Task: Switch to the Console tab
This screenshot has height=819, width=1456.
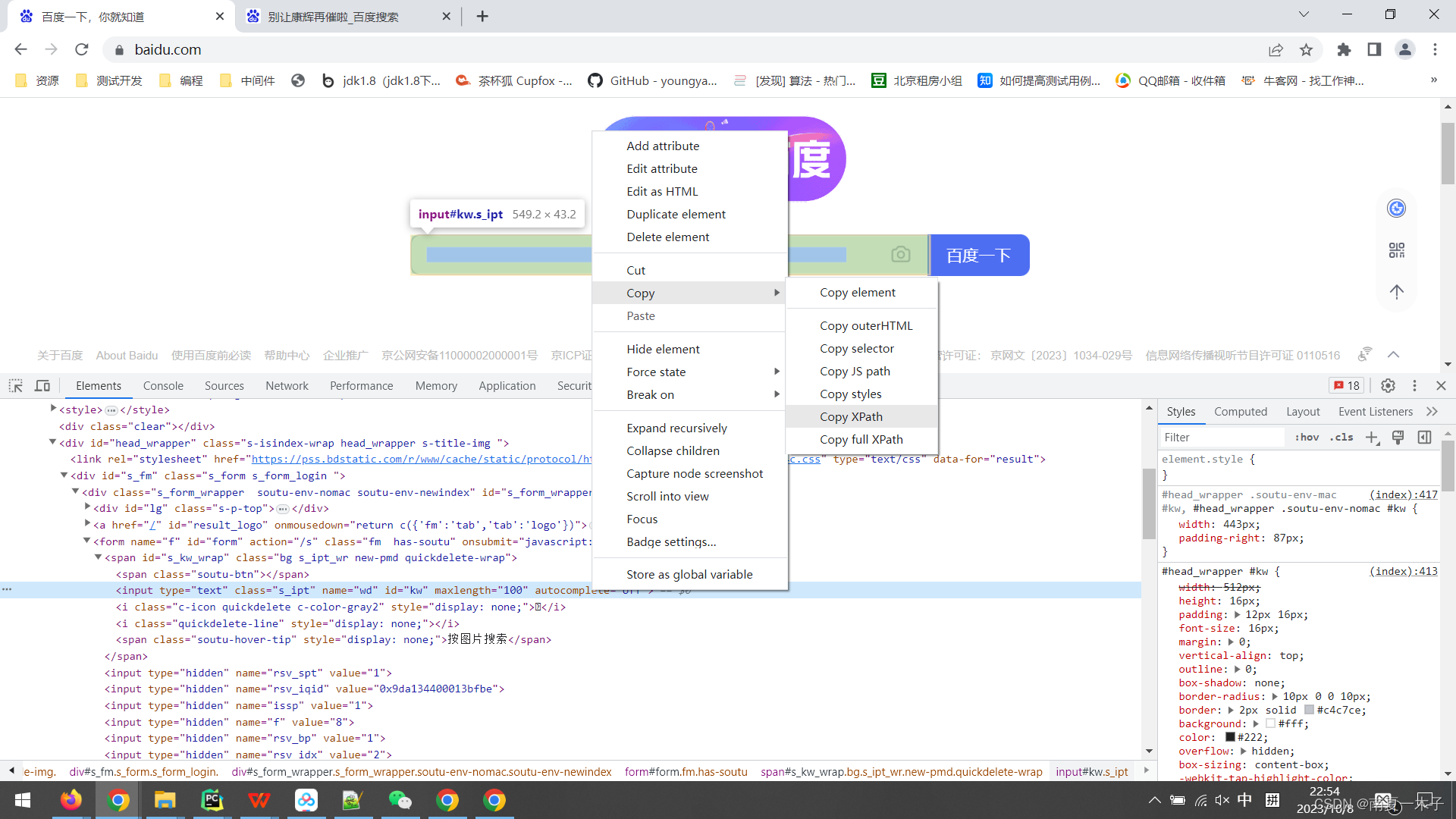Action: [x=163, y=386]
